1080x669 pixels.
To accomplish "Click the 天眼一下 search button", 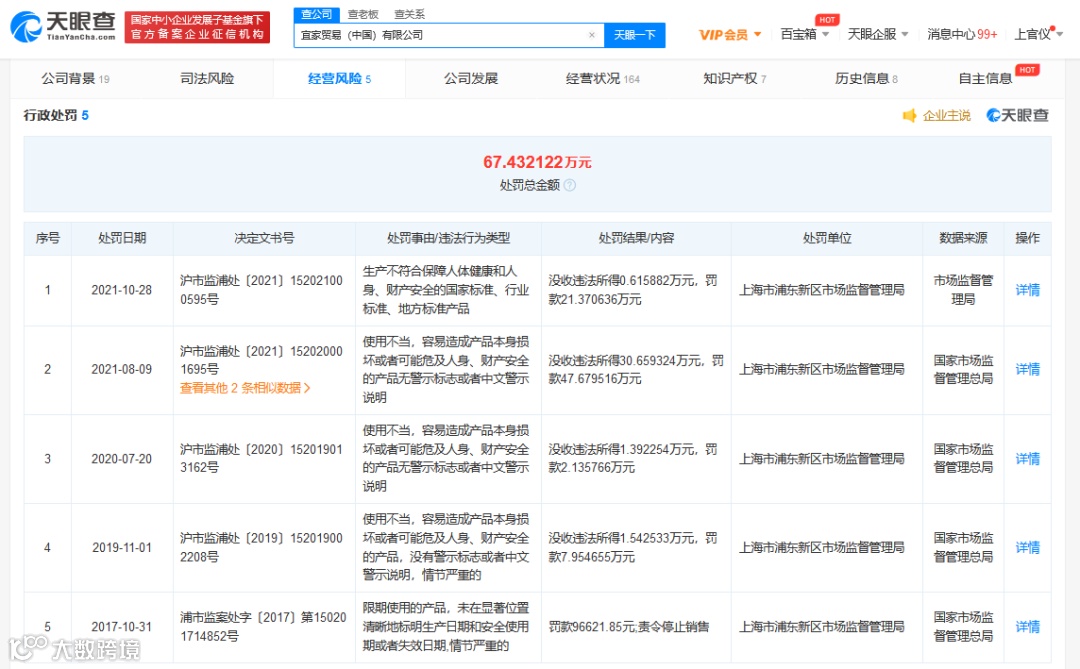I will (634, 35).
